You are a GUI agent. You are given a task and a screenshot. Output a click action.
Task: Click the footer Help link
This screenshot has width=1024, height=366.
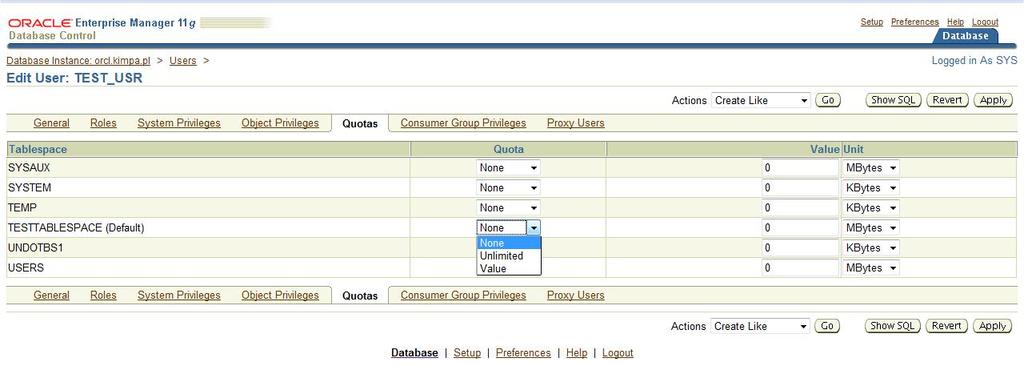pos(577,353)
